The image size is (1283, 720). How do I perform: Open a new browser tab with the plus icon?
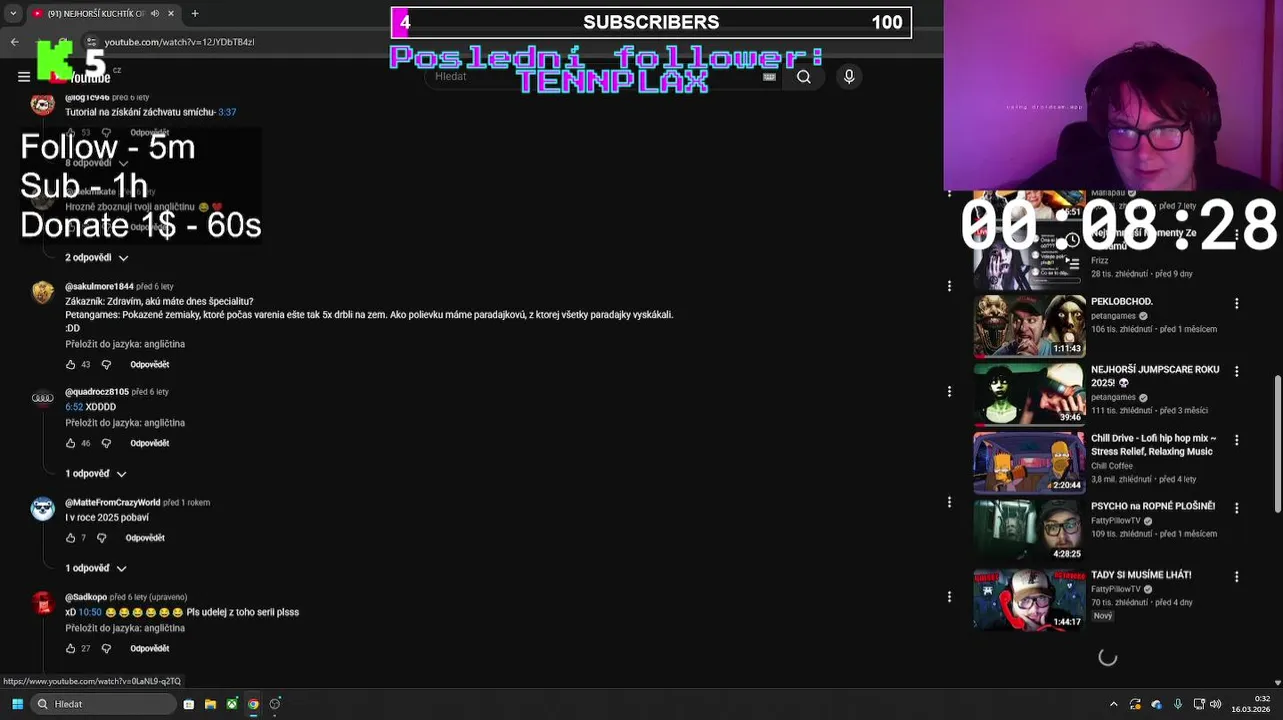194,13
